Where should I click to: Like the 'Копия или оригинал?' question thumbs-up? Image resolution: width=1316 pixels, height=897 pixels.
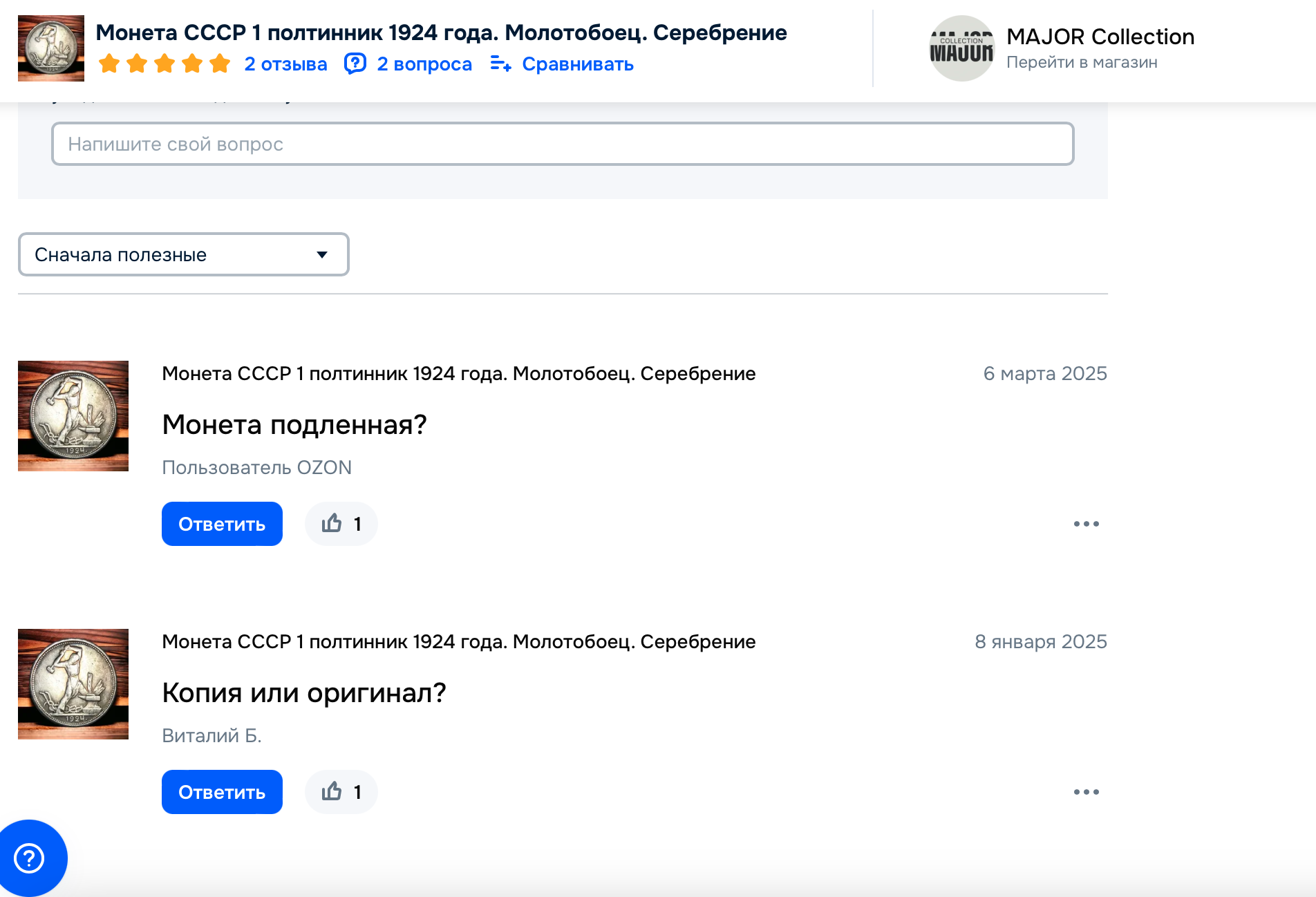pyautogui.click(x=341, y=792)
